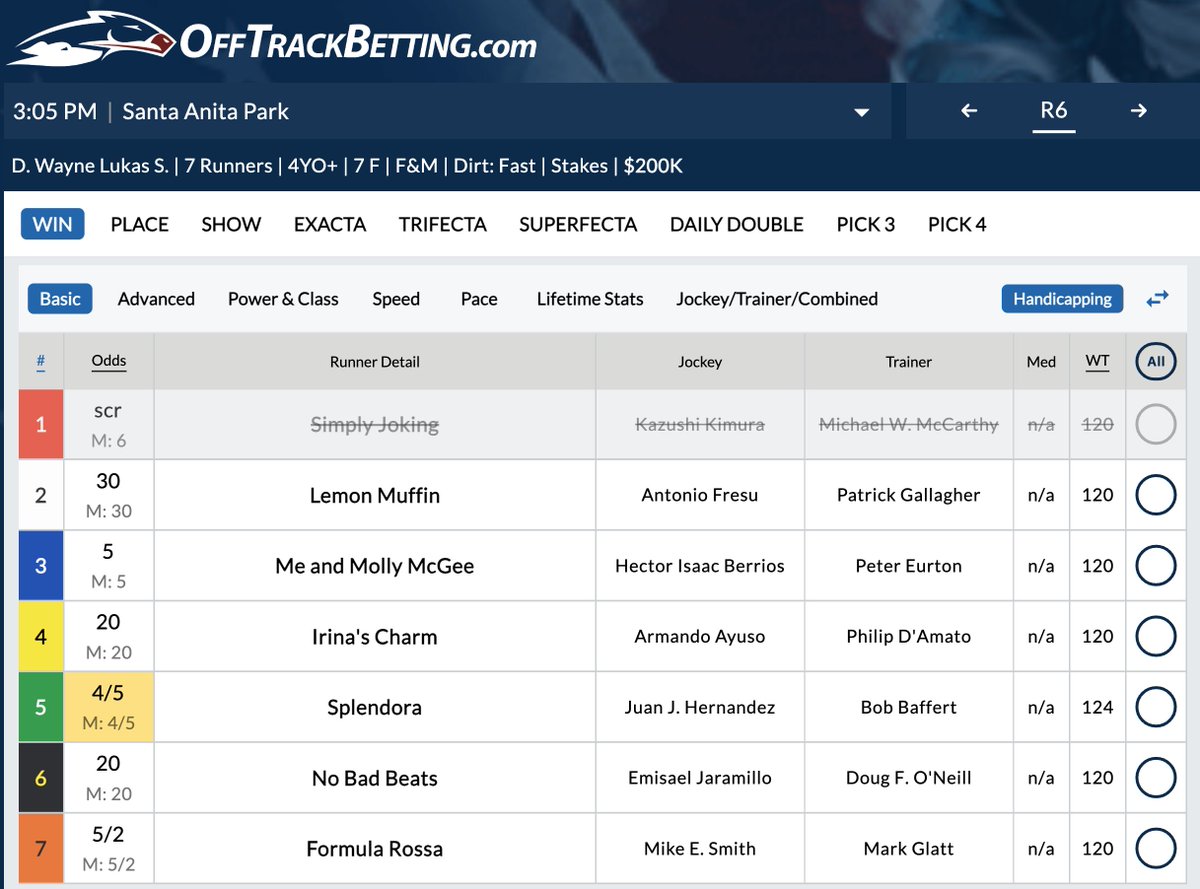Select all runners with the All circle
The height and width of the screenshot is (889, 1200).
(1155, 361)
